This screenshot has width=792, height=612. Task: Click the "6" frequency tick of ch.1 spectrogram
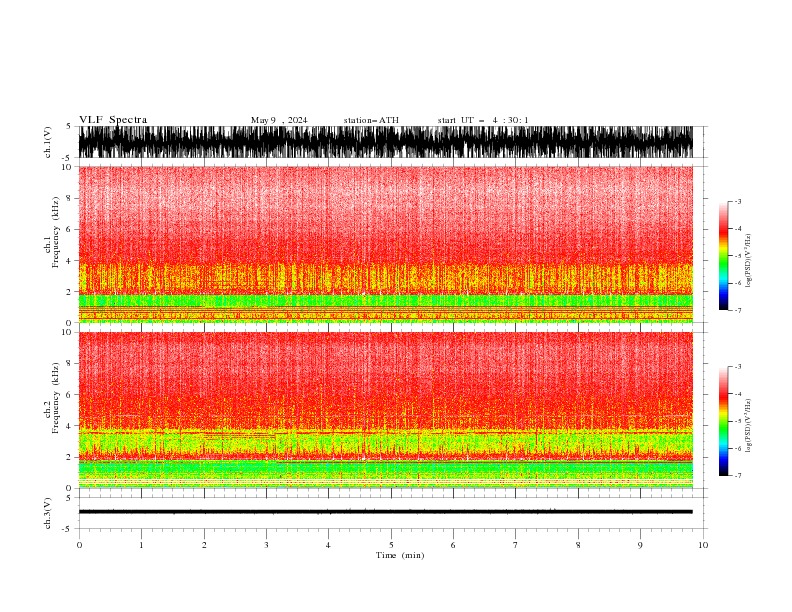pyautogui.click(x=69, y=229)
